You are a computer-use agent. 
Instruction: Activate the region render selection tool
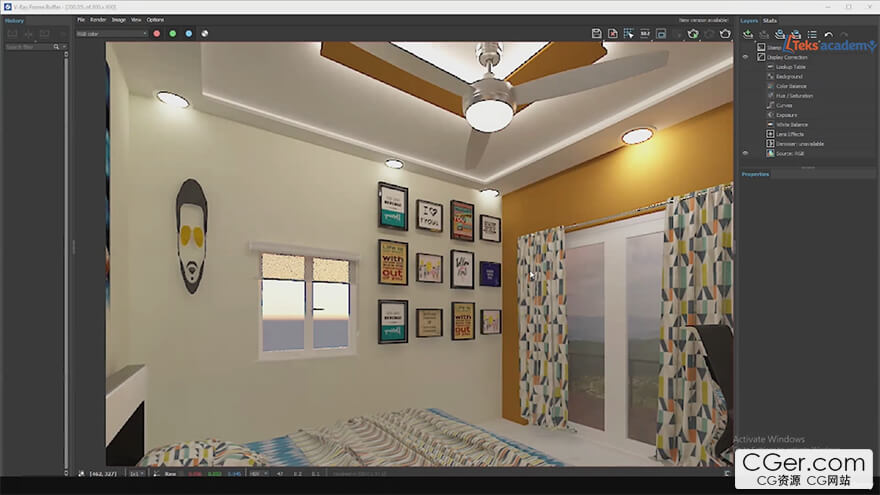click(x=628, y=33)
